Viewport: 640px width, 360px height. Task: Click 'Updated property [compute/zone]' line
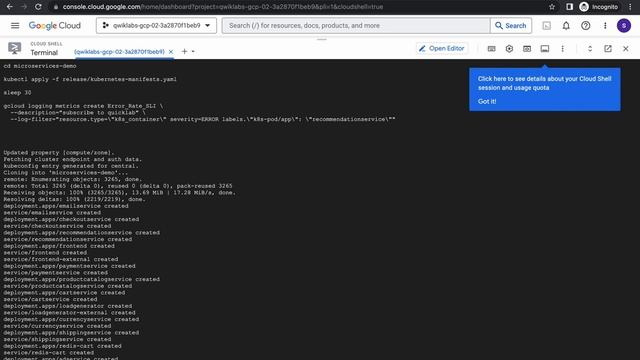pyautogui.click(x=59, y=153)
